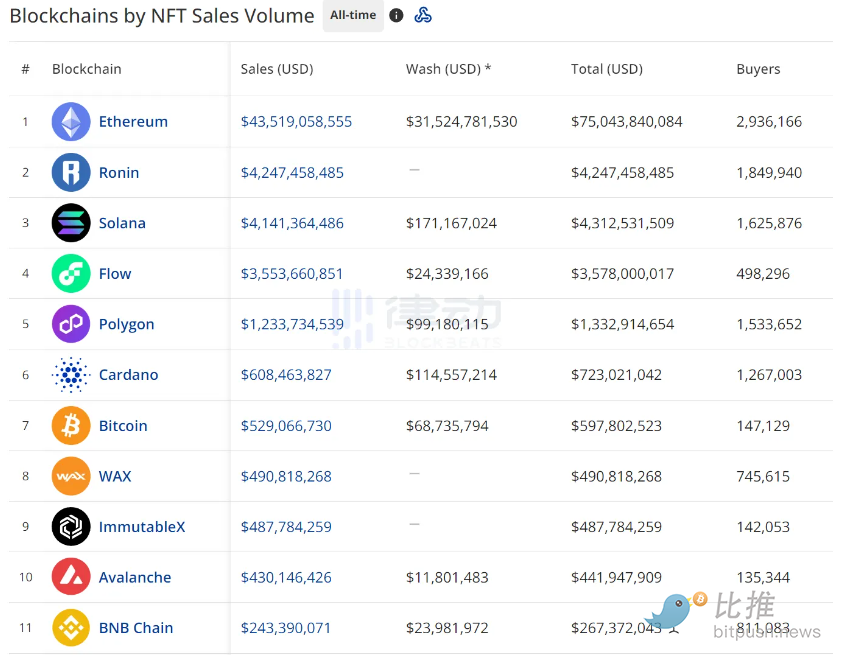The image size is (841, 659).
Task: Click Ronin buyers count 1,849,940
Action: 769,173
